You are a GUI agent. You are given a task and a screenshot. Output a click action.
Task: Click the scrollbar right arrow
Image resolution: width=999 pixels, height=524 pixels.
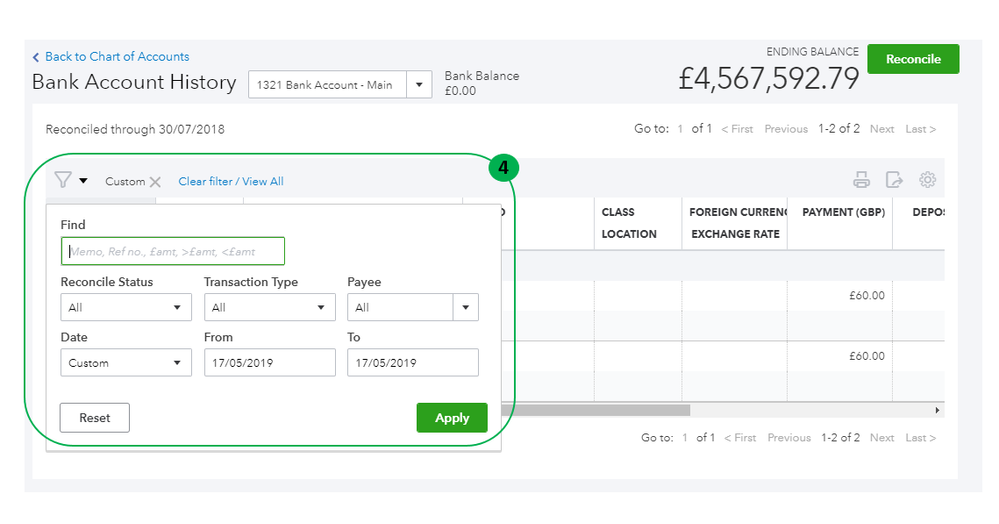pos(937,410)
